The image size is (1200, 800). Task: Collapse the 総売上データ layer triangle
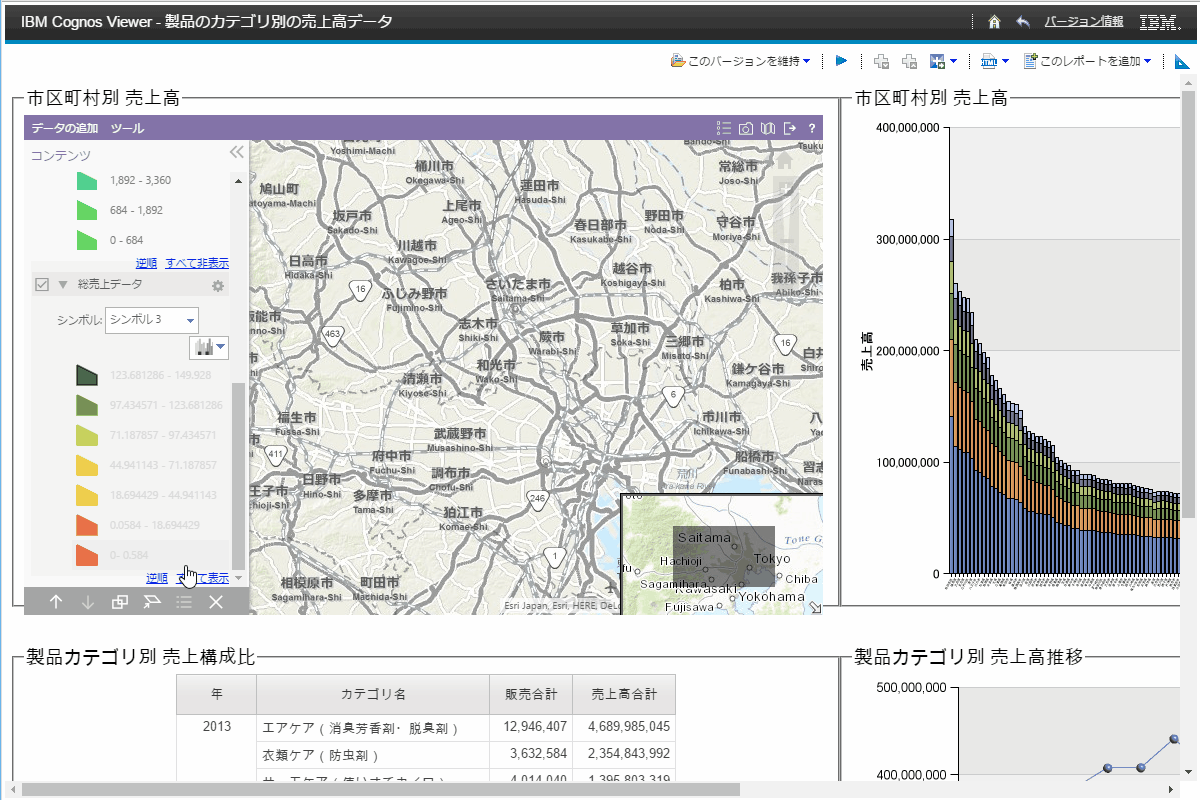tap(62, 285)
